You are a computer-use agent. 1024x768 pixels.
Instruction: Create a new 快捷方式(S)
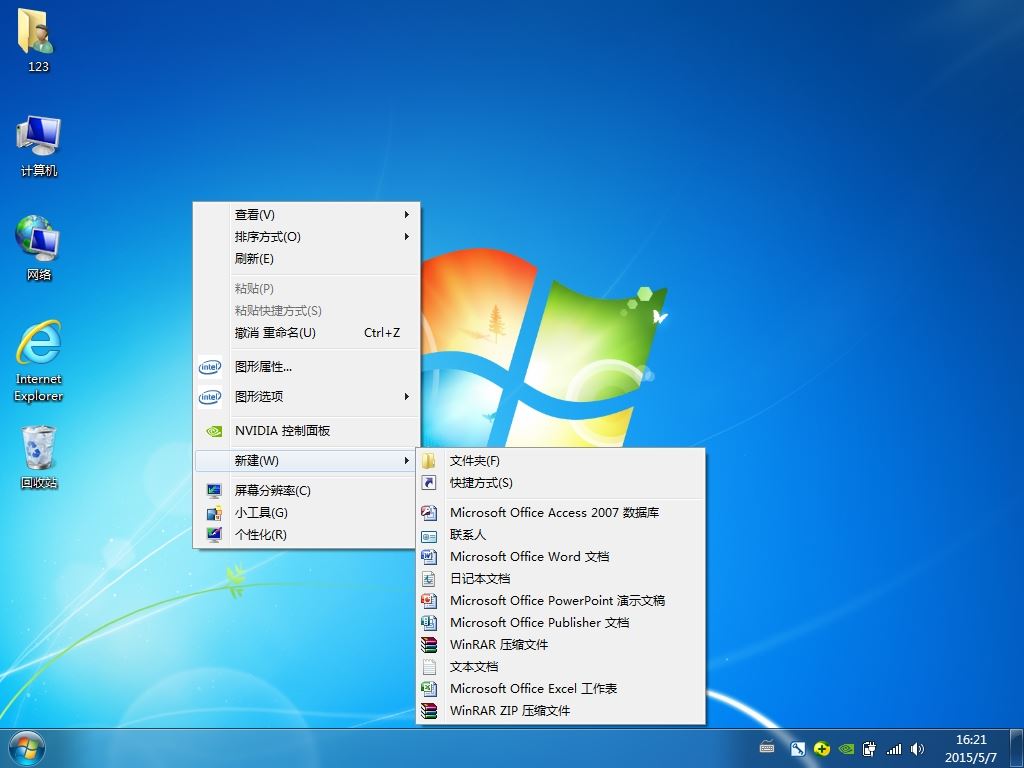pyautogui.click(x=560, y=483)
